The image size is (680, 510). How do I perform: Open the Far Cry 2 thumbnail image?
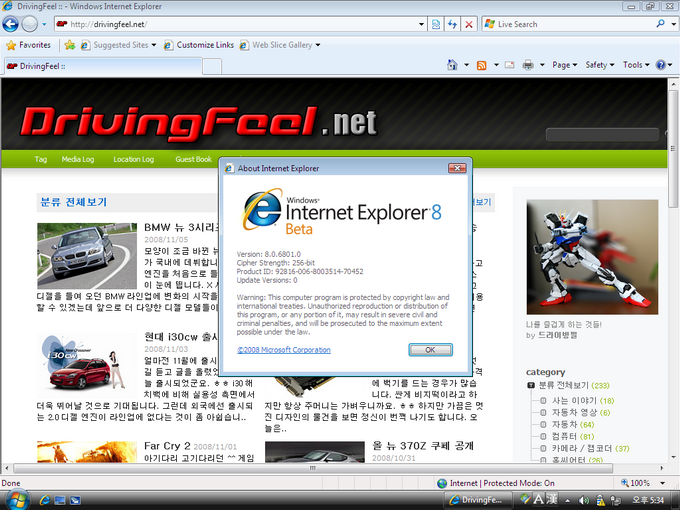[87, 452]
